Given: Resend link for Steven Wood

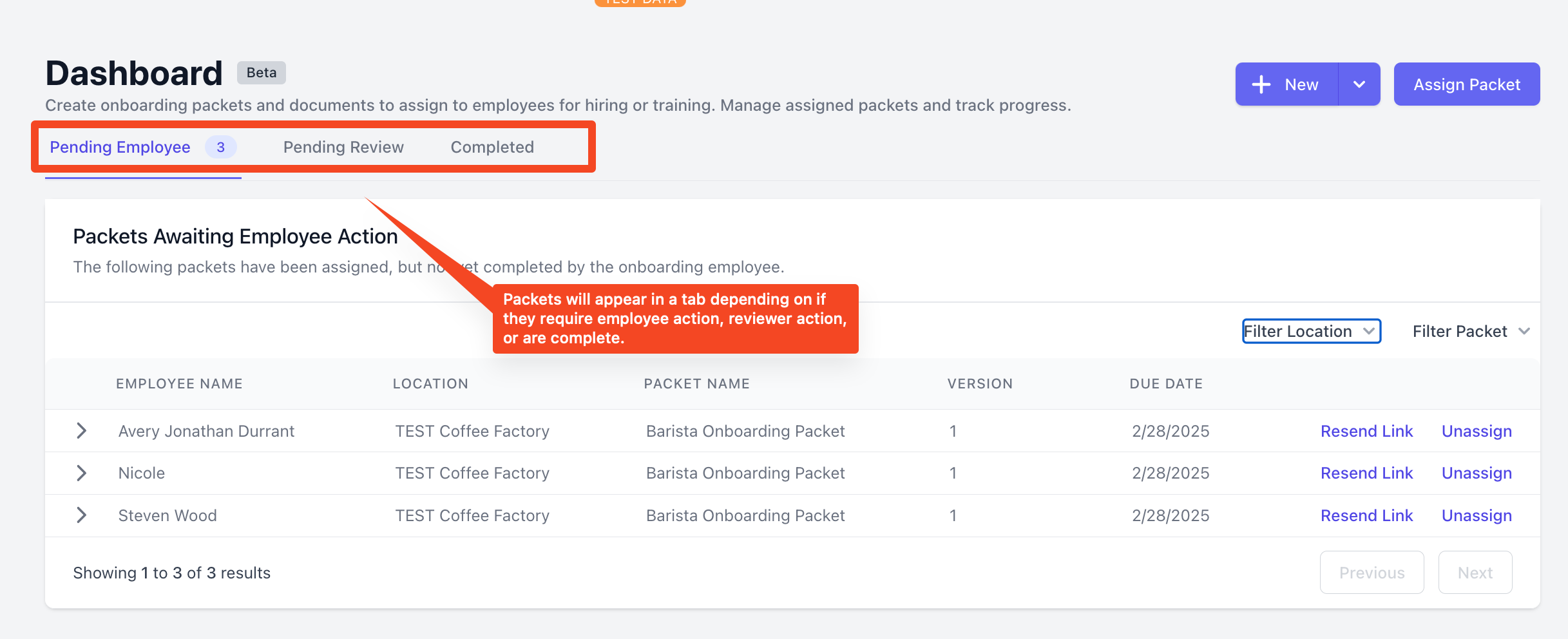Looking at the screenshot, I should pyautogui.click(x=1366, y=515).
